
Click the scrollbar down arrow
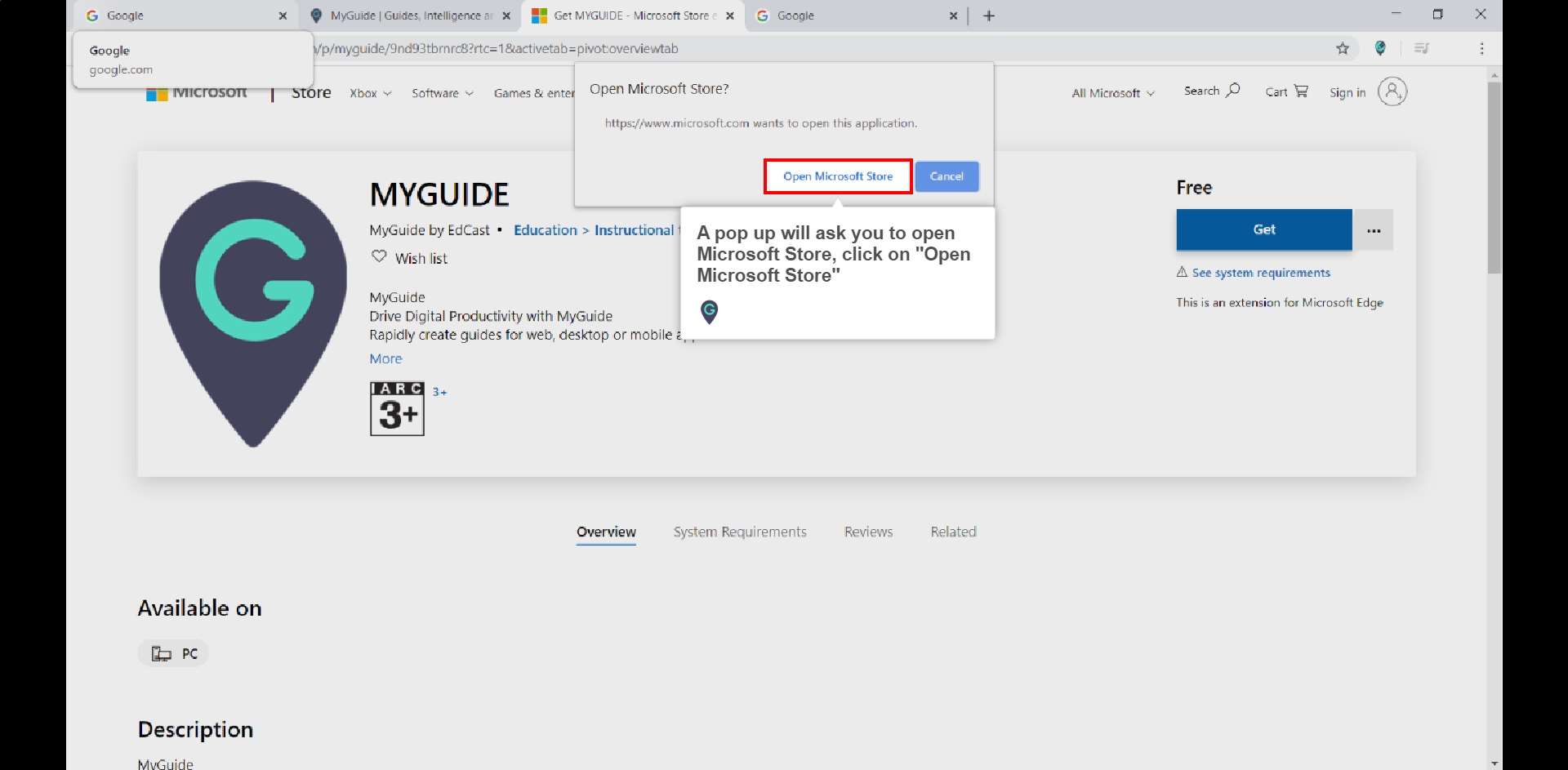(1494, 763)
